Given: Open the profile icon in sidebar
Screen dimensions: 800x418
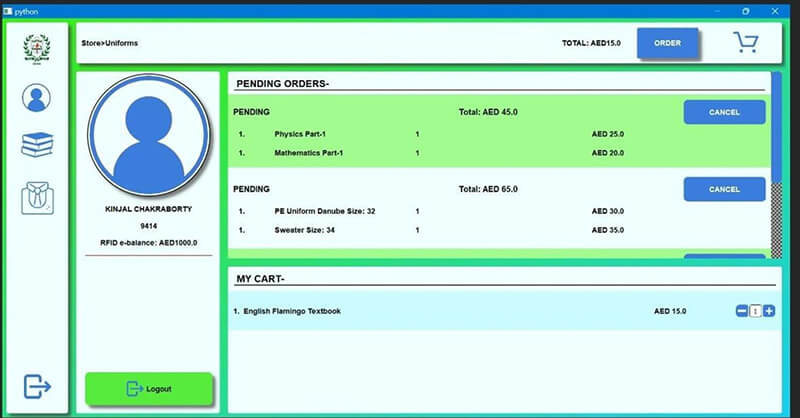Looking at the screenshot, I should click(37, 98).
